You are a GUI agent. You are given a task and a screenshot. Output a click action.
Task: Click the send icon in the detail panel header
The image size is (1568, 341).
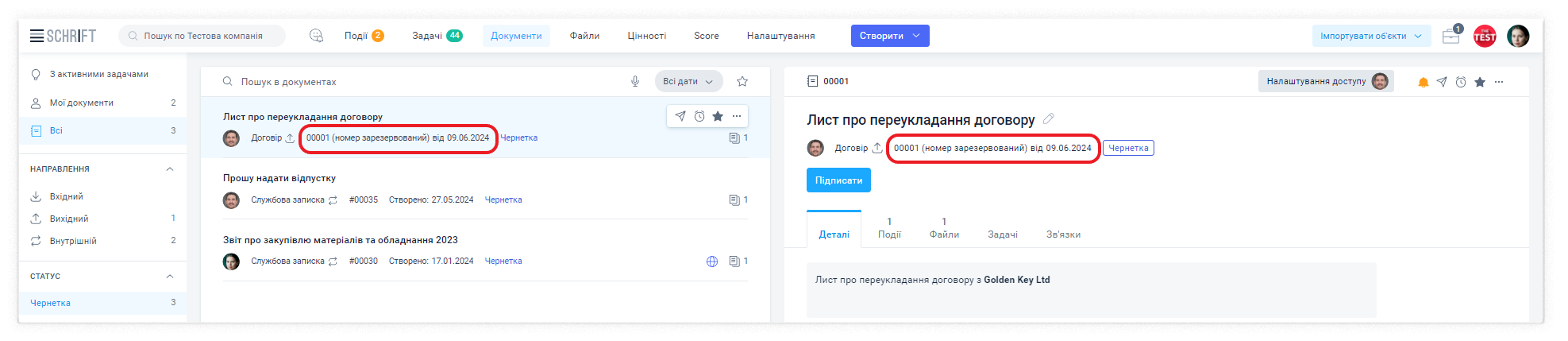[x=1442, y=82]
